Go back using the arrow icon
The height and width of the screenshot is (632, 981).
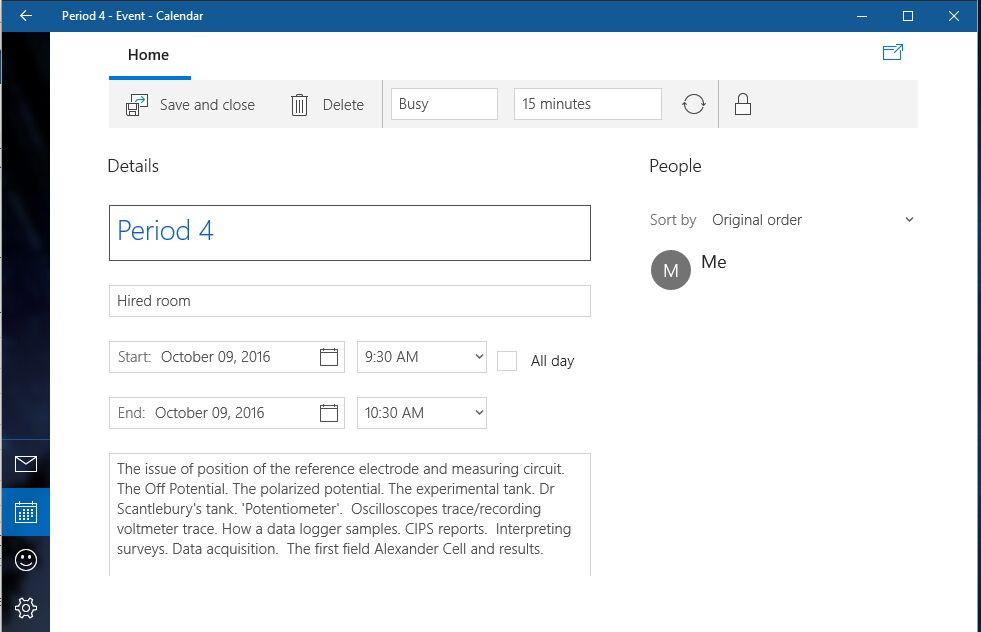pos(26,16)
